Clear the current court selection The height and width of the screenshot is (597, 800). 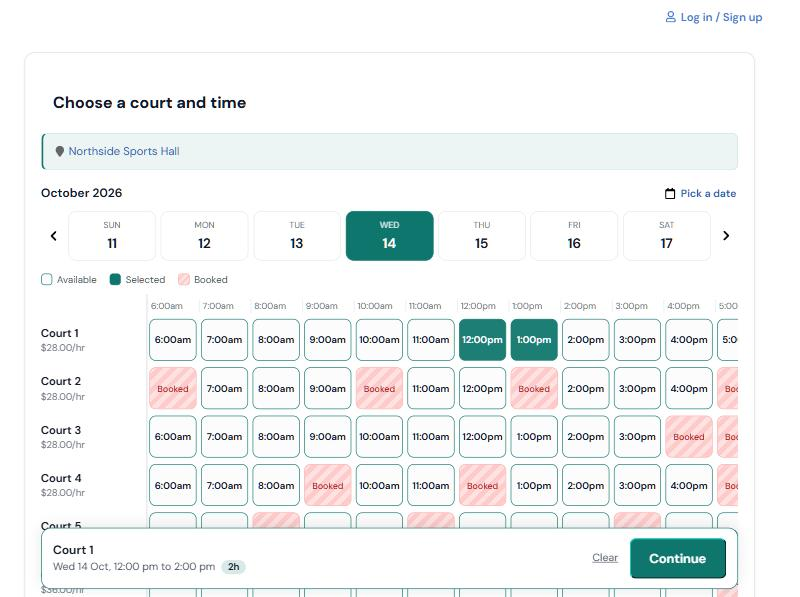(x=605, y=558)
